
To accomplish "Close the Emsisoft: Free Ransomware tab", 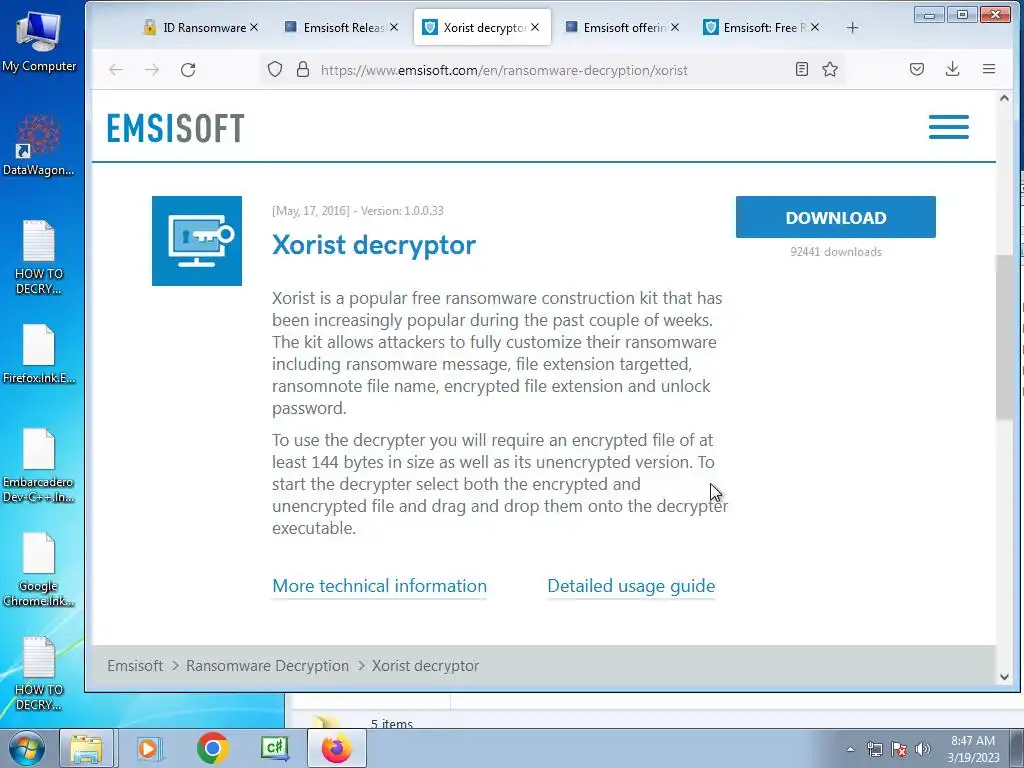I will click(815, 27).
